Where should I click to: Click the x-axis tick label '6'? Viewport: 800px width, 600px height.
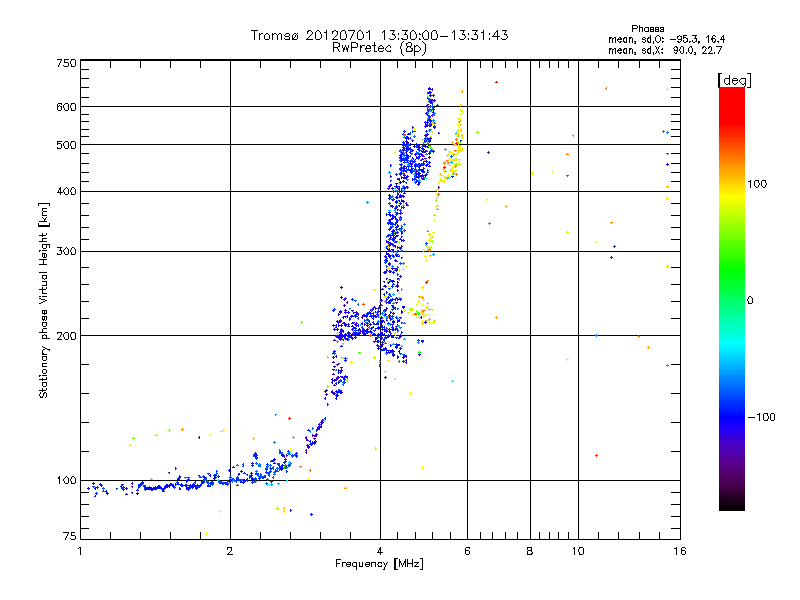[x=467, y=551]
